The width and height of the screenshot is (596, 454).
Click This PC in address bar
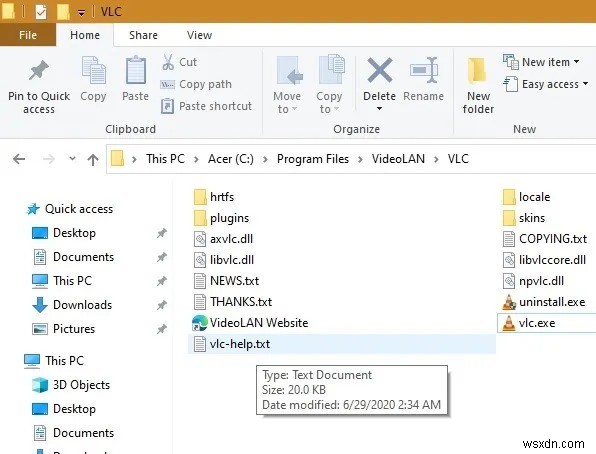click(165, 159)
